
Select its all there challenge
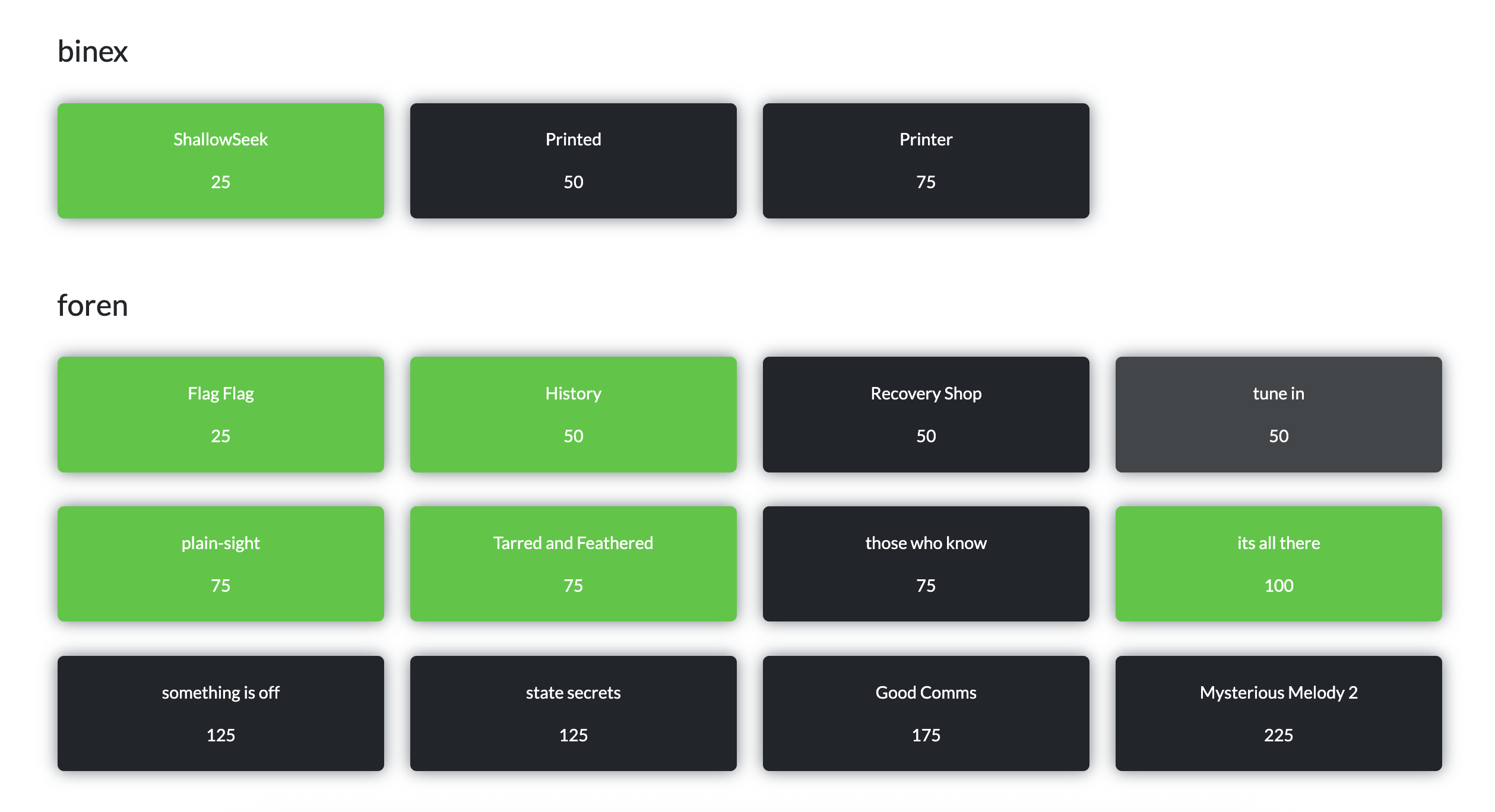(1278, 563)
